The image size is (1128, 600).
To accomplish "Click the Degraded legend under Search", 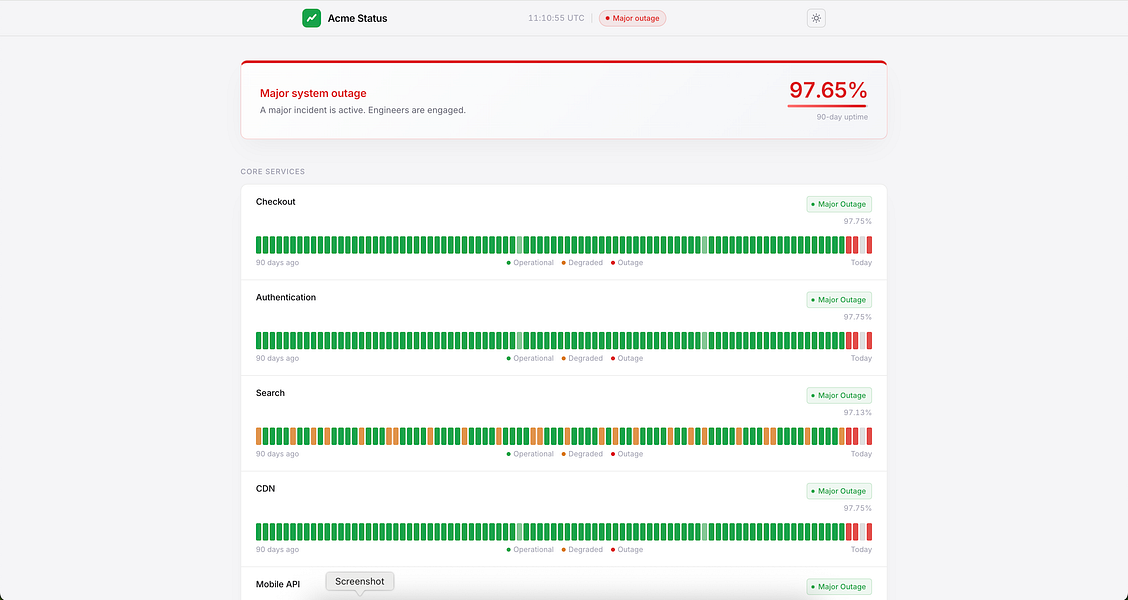I will click(x=582, y=454).
